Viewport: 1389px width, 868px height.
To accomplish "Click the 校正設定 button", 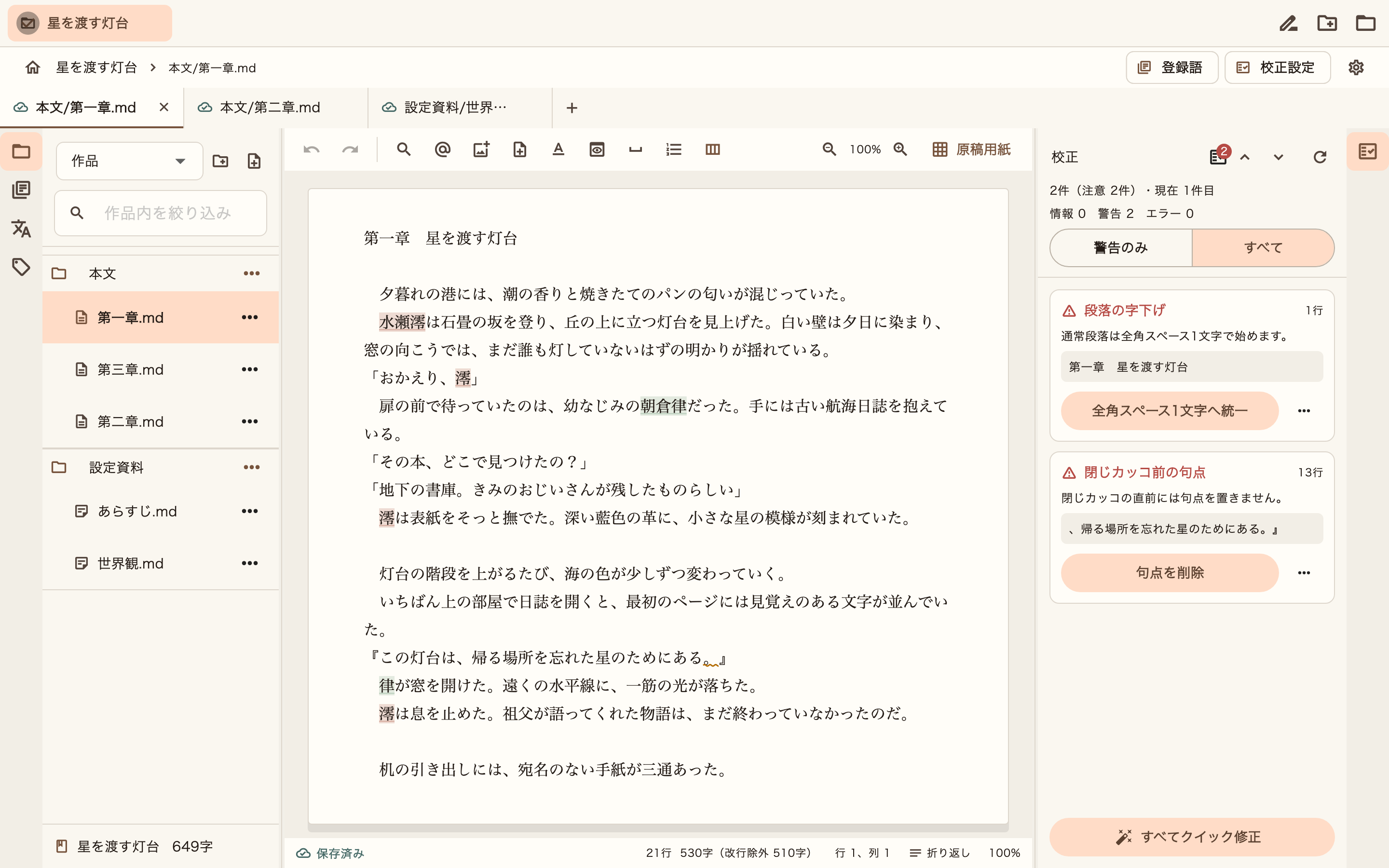I will (x=1277, y=68).
